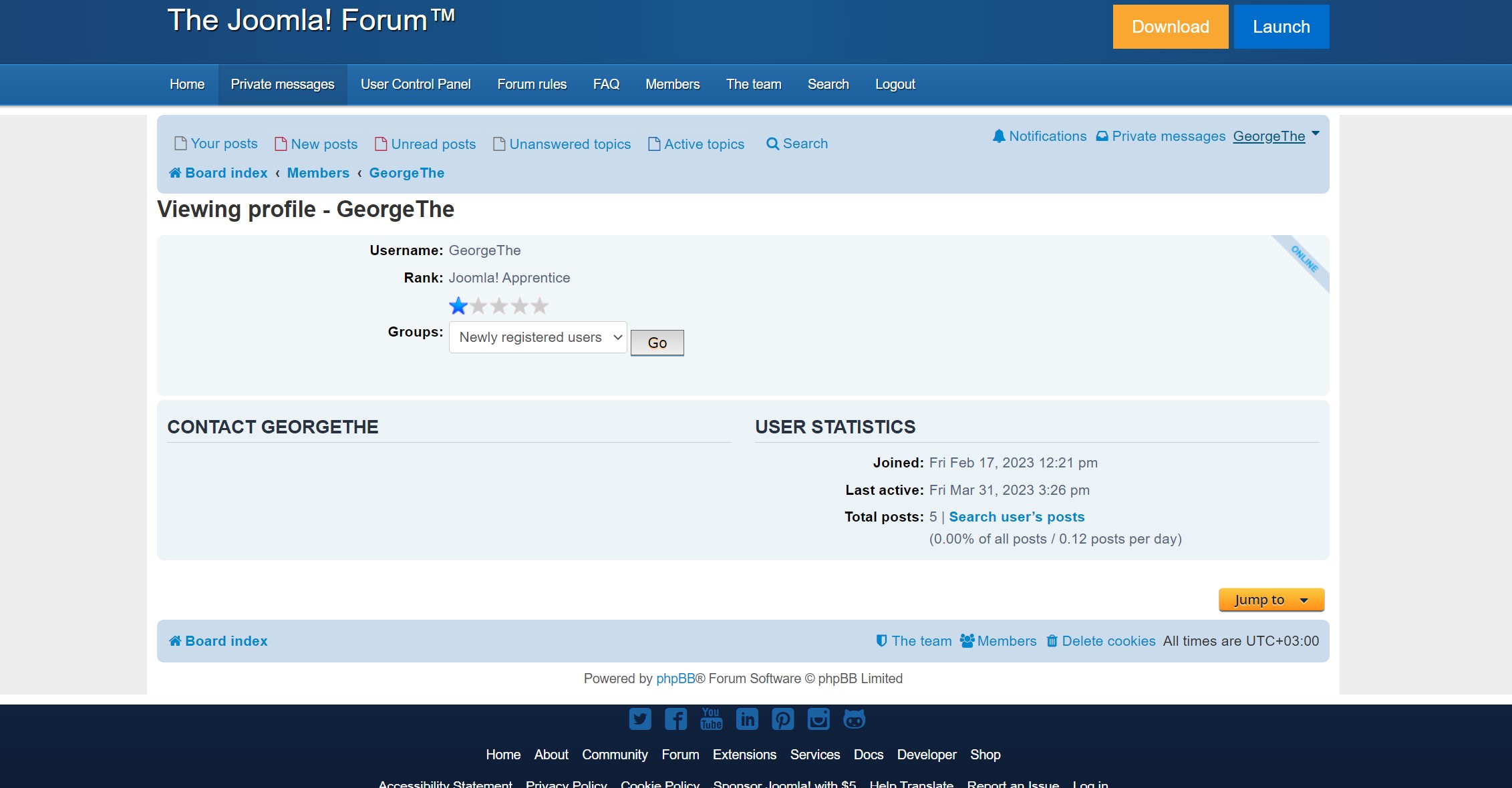This screenshot has height=788, width=1512.
Task: Click the Developer footer link
Action: [x=927, y=755]
